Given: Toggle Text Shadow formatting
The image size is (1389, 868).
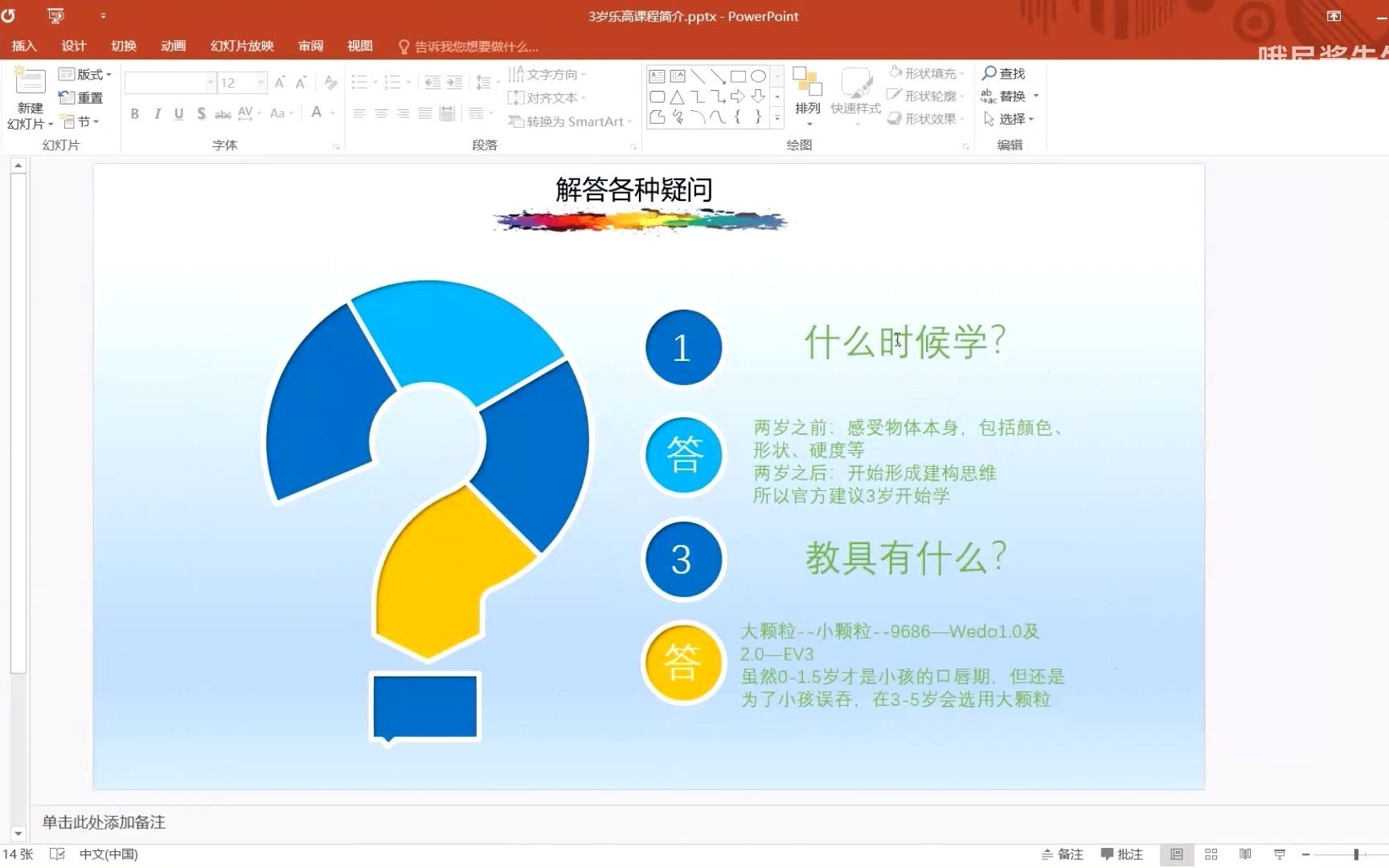Looking at the screenshot, I should pos(201,113).
